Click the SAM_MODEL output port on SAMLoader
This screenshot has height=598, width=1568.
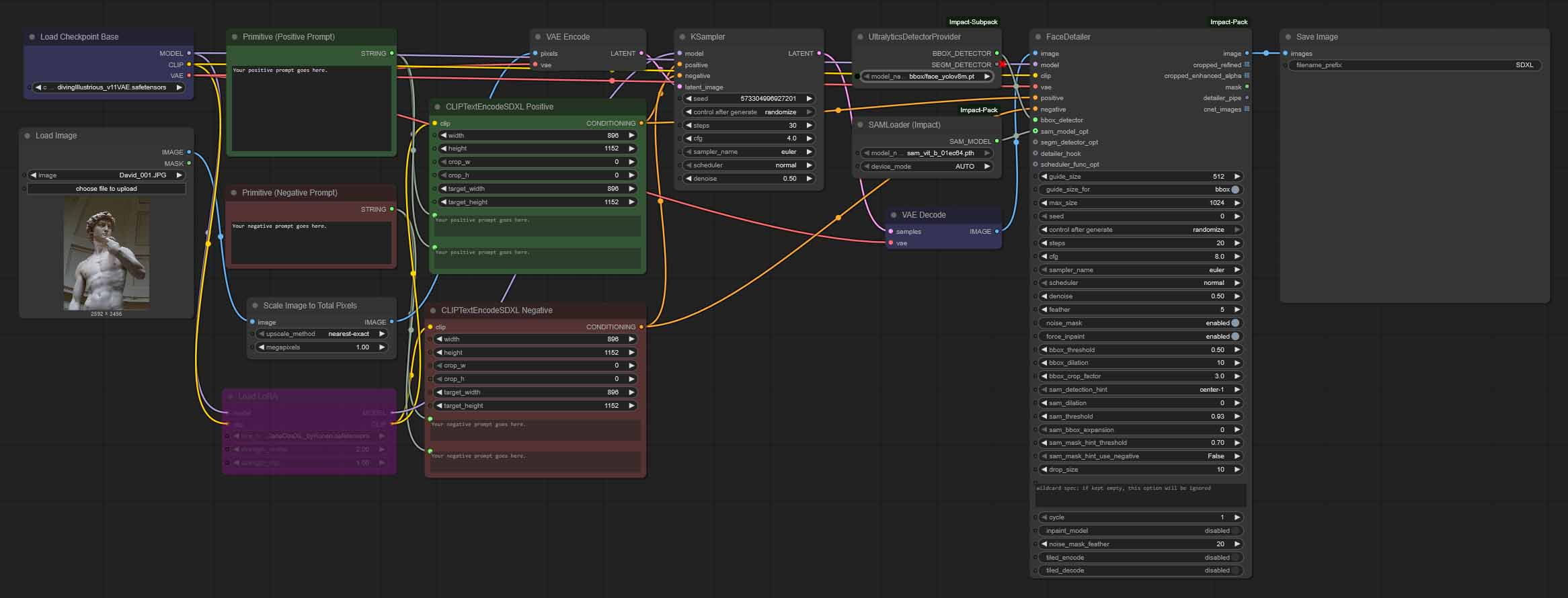(x=996, y=141)
